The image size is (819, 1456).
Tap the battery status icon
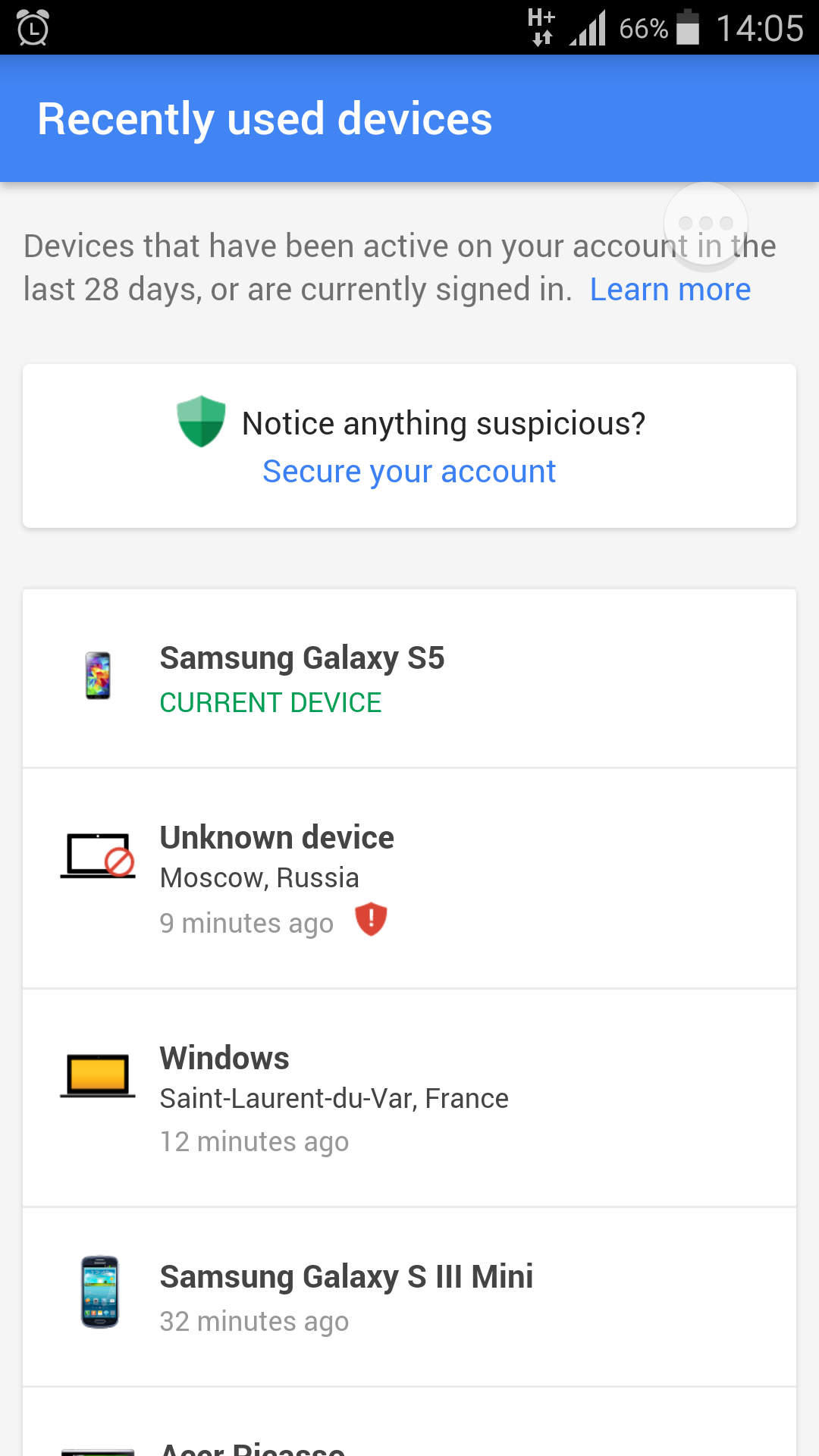(688, 28)
